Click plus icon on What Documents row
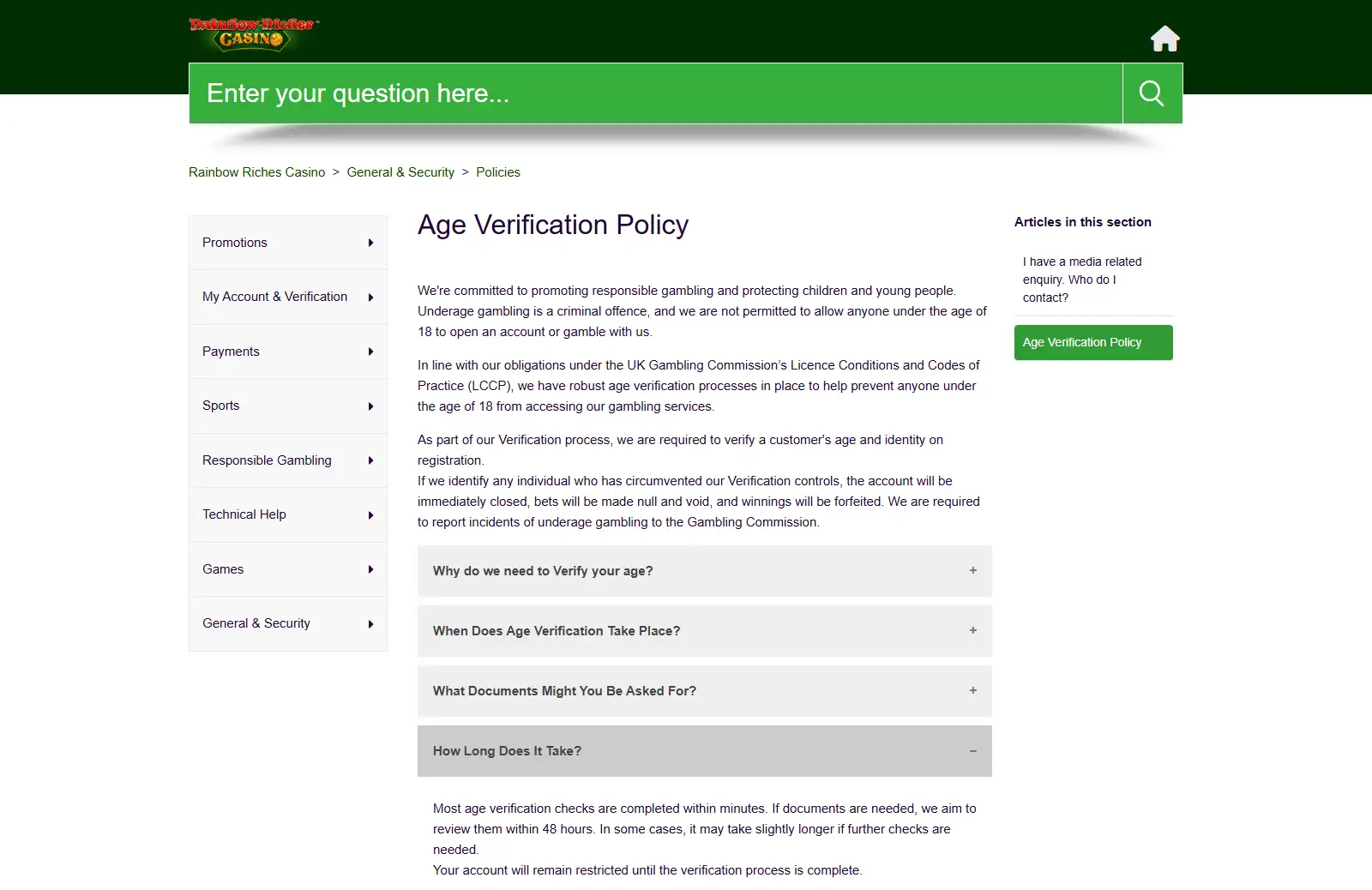Viewport: 1372px width, 890px height. 973,690
